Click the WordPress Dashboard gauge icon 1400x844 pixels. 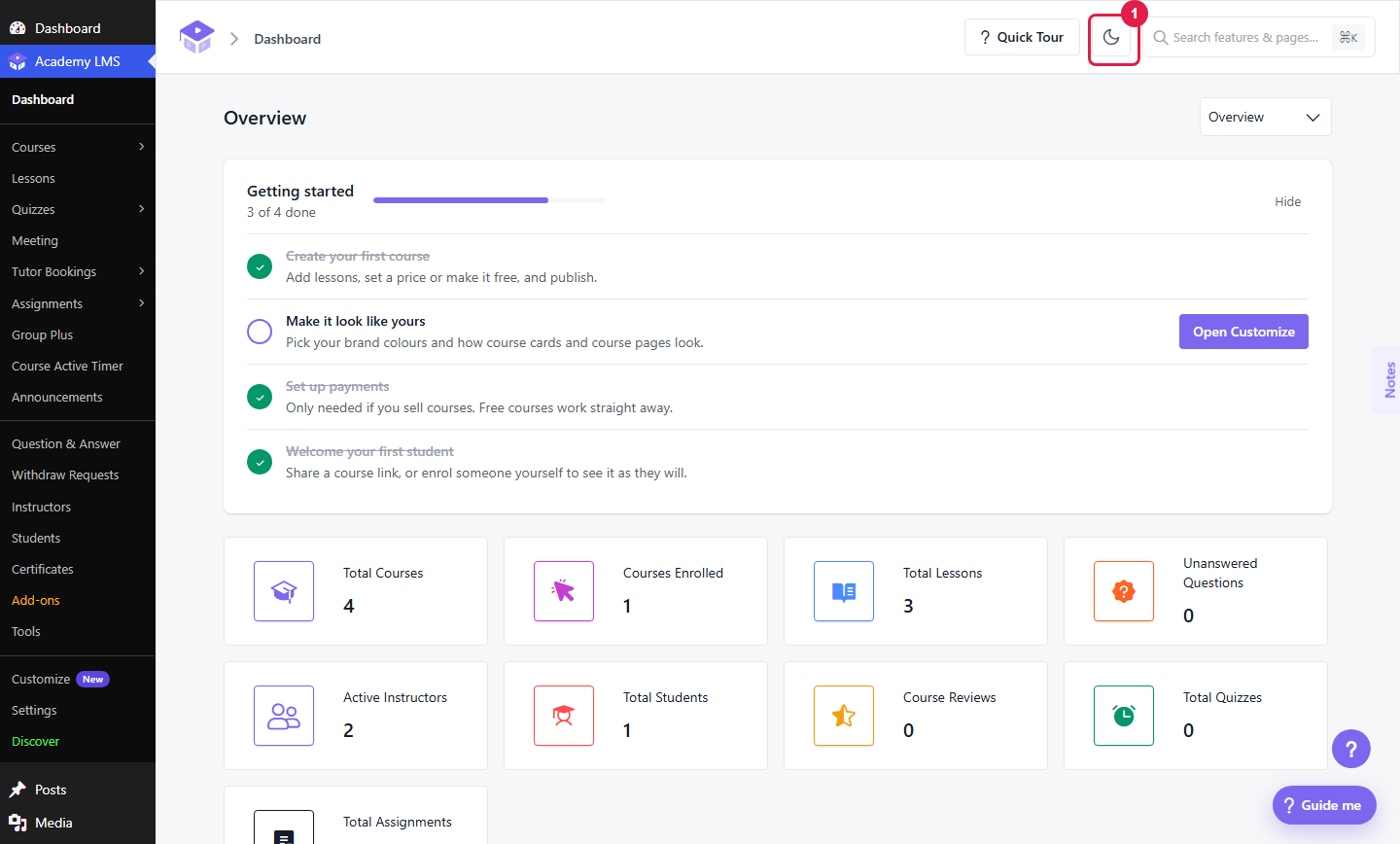click(17, 28)
